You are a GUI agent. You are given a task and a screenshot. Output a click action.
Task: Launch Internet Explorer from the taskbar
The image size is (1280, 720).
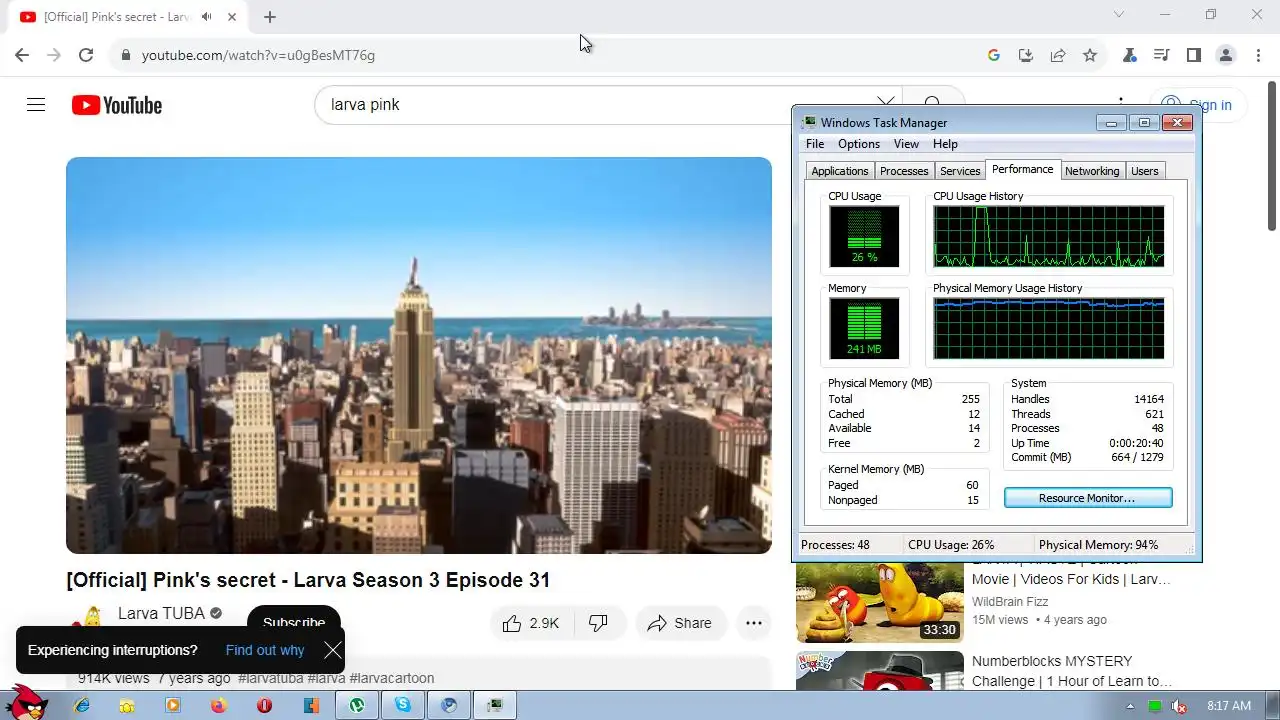click(x=82, y=705)
